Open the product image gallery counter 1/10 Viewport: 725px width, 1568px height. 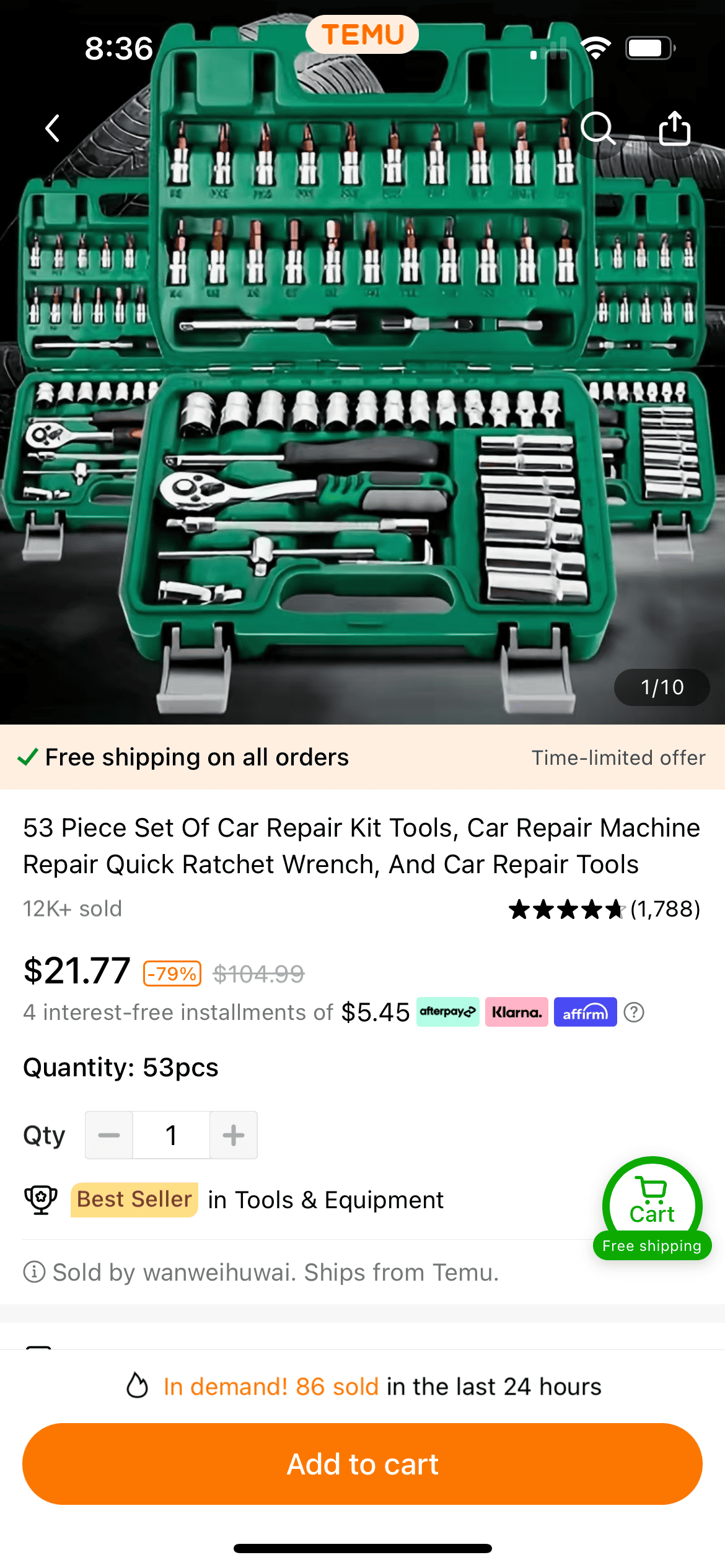click(662, 687)
